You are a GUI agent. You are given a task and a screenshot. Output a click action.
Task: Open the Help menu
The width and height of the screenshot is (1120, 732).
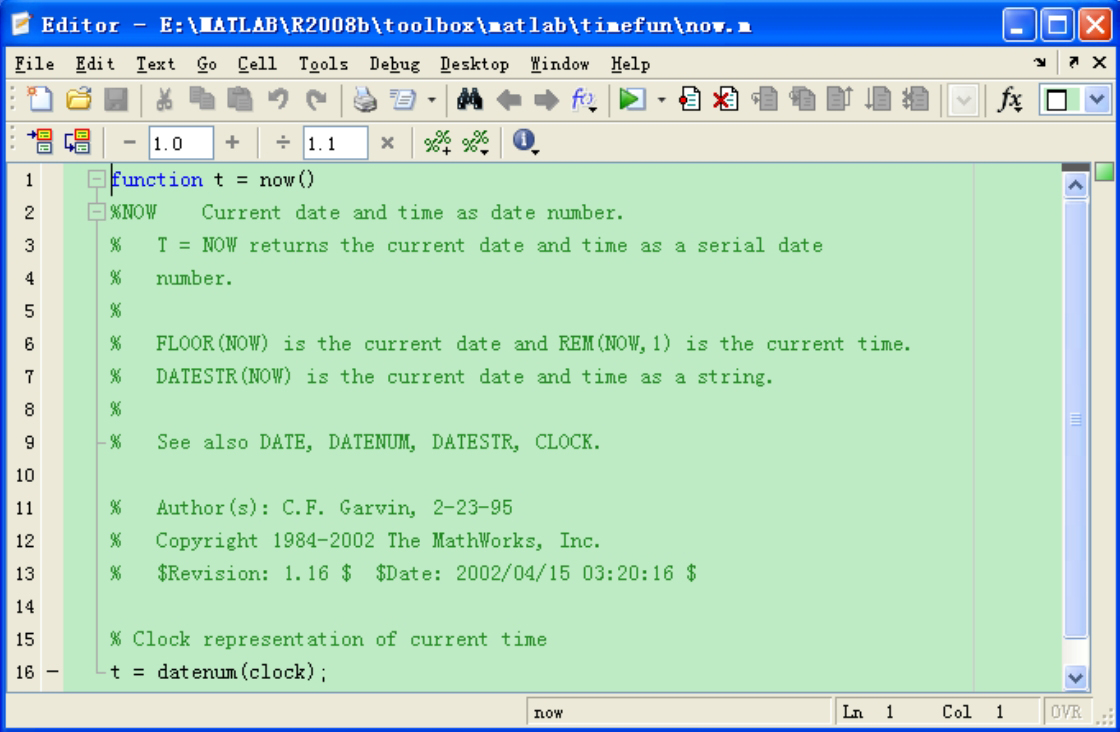(x=631, y=64)
